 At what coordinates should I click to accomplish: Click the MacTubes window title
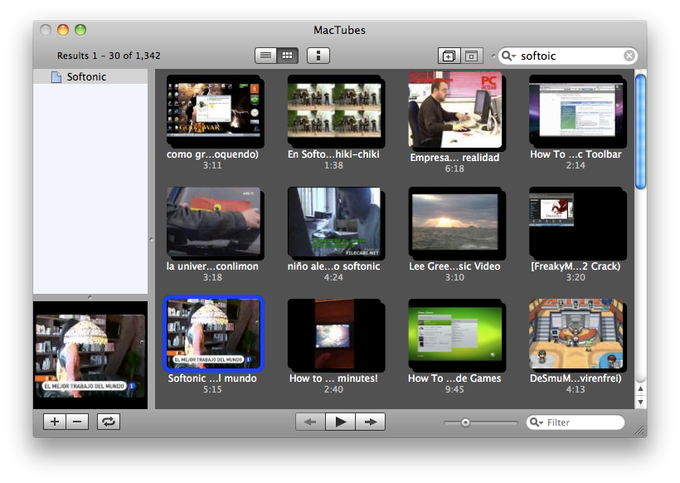(x=340, y=30)
